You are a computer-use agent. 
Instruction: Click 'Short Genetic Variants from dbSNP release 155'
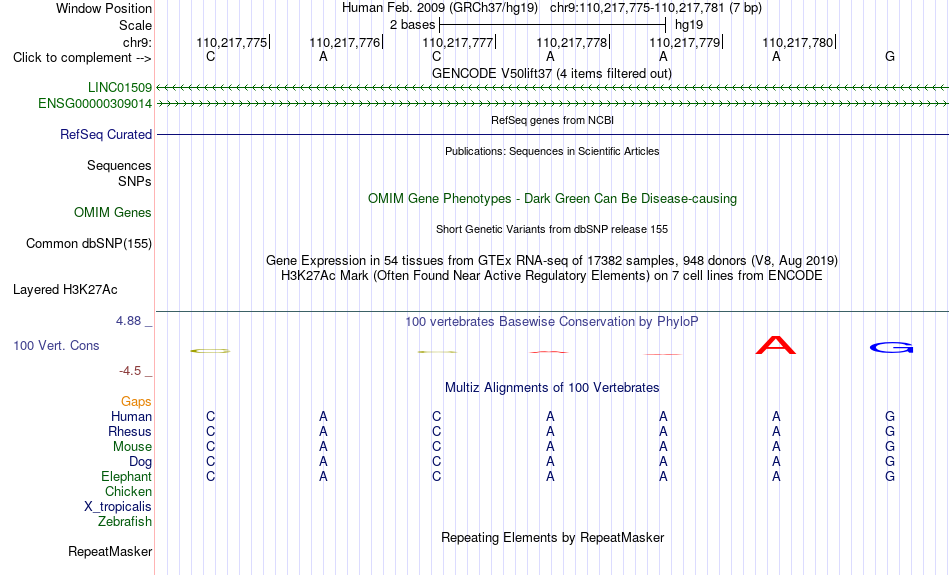tap(552, 229)
